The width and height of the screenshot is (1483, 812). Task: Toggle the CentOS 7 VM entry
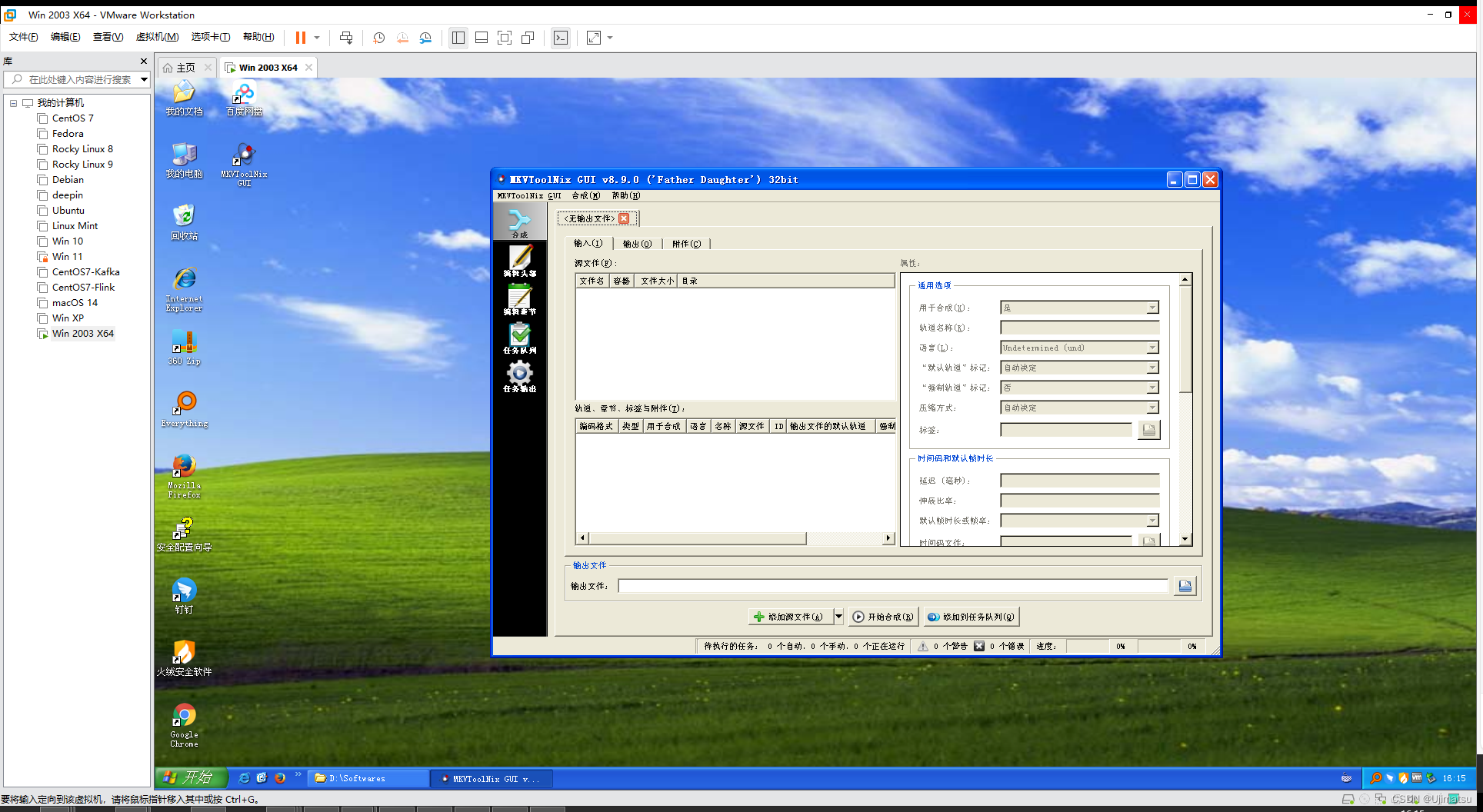pos(72,118)
